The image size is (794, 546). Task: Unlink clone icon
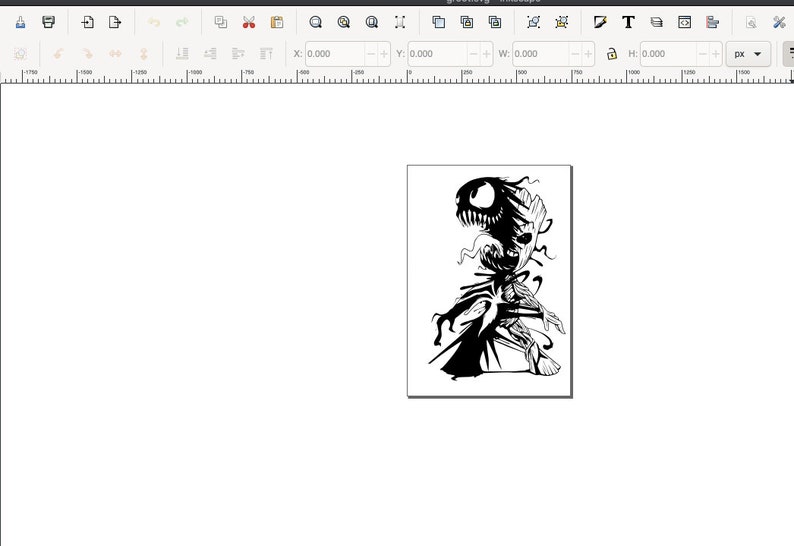point(495,22)
